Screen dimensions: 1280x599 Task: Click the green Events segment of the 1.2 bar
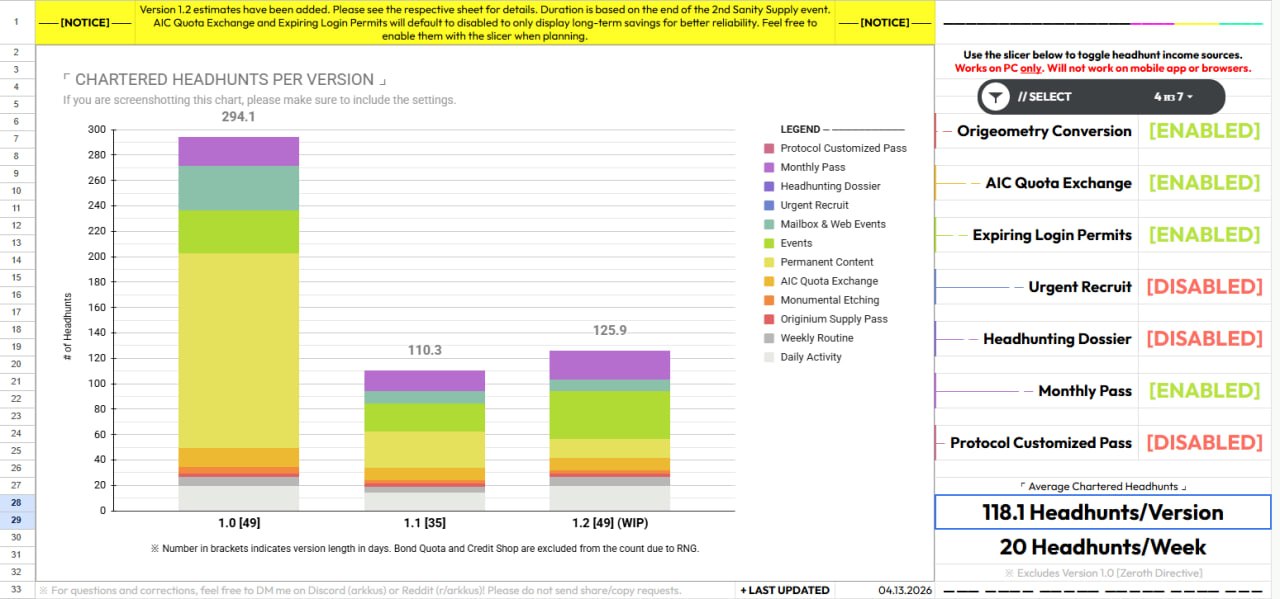[x=609, y=414]
